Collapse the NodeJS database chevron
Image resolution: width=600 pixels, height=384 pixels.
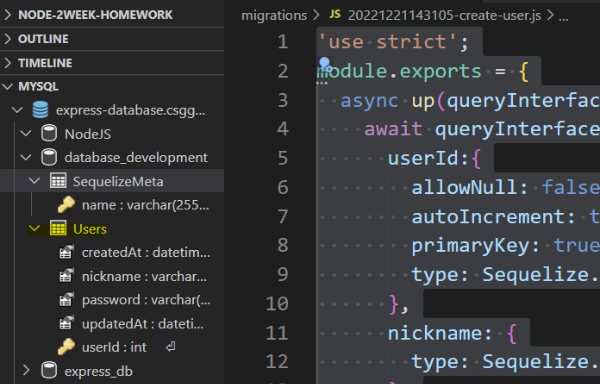coord(26,134)
